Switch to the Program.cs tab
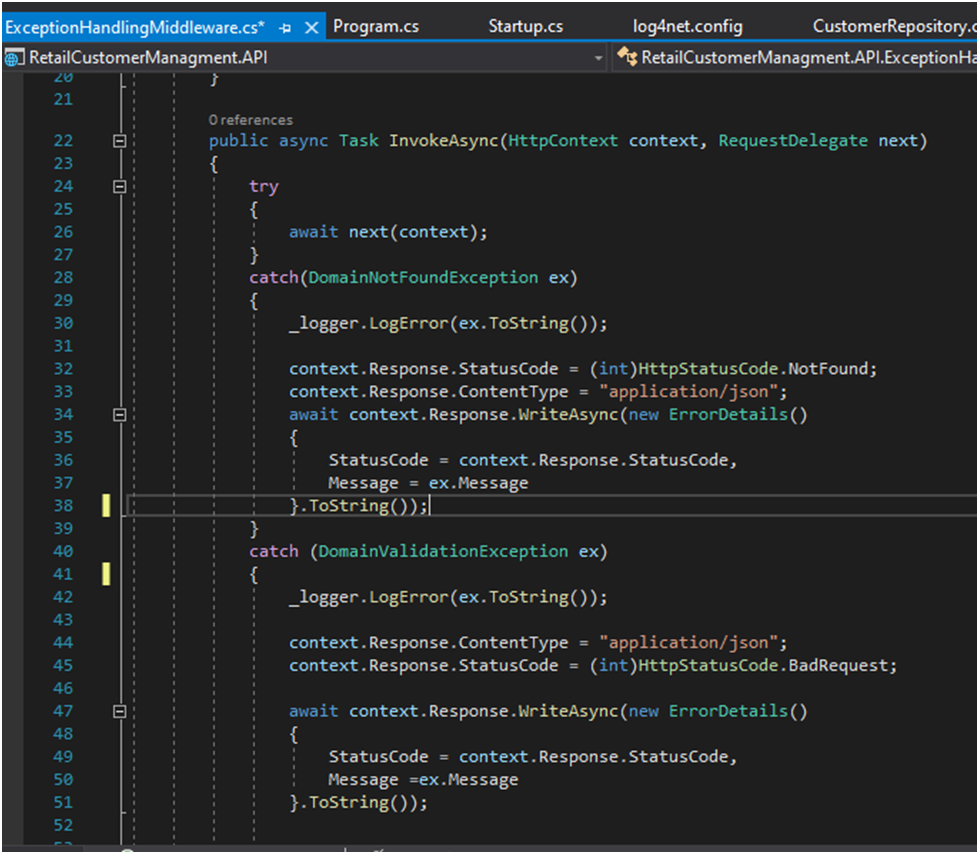The height and width of the screenshot is (854, 979). click(x=376, y=27)
